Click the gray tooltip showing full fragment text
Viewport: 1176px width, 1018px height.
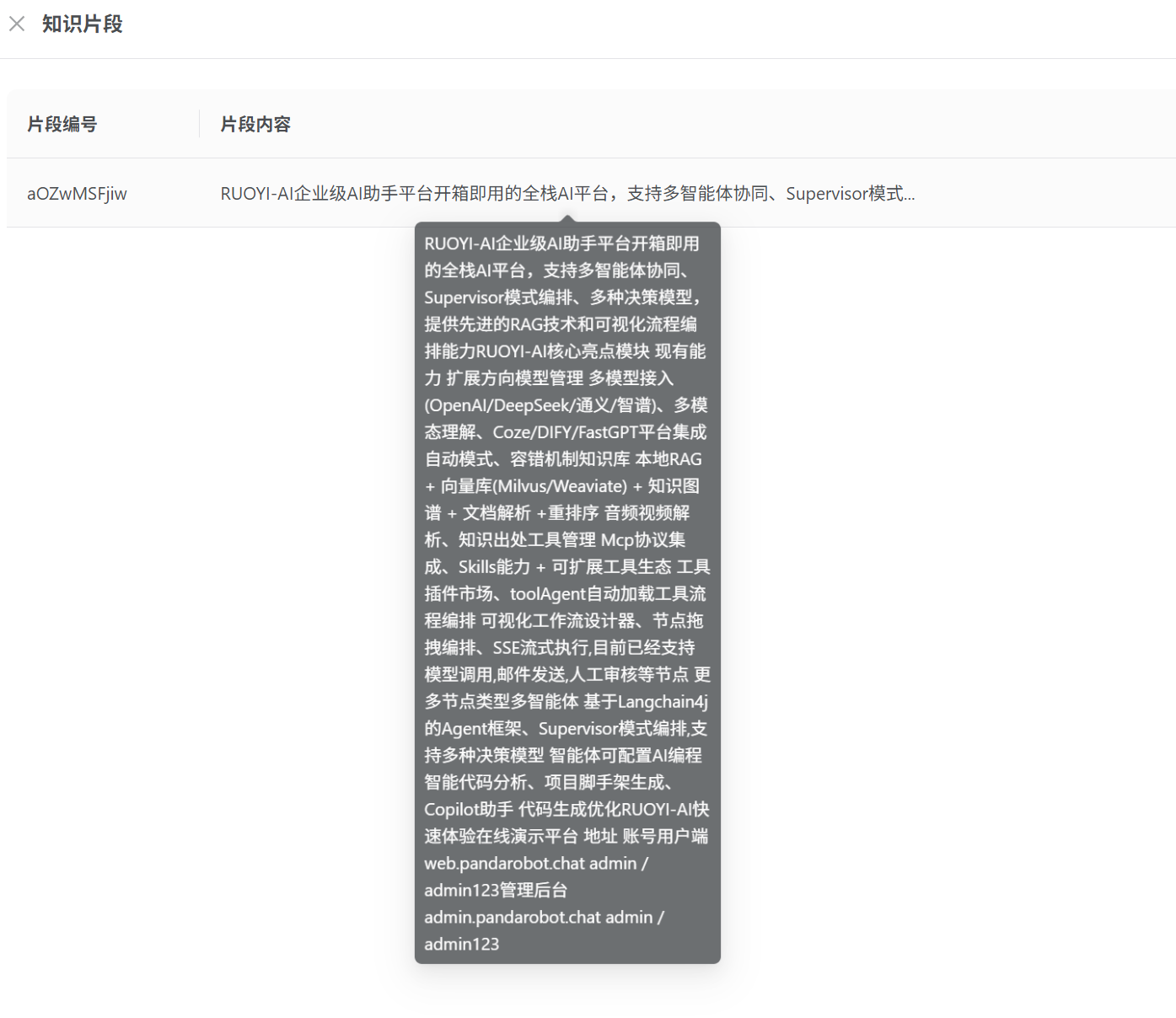click(x=567, y=590)
